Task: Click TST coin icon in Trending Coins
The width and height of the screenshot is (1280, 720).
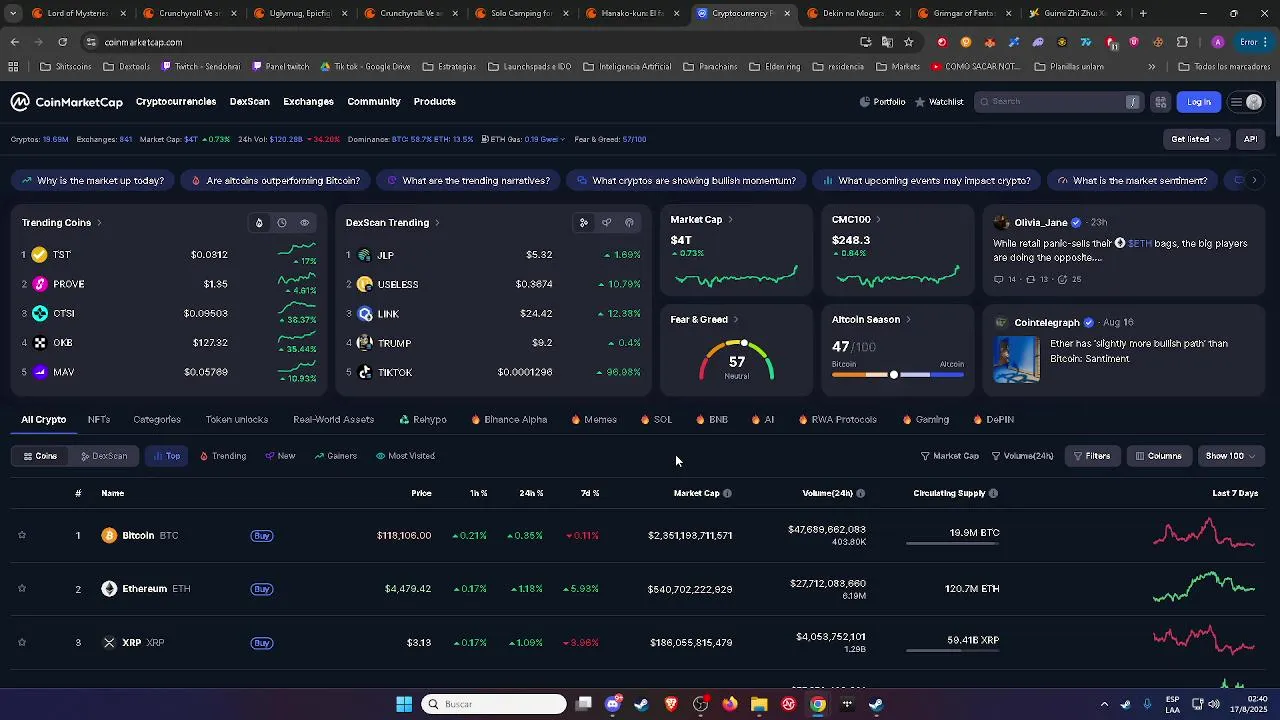Action: click(40, 255)
